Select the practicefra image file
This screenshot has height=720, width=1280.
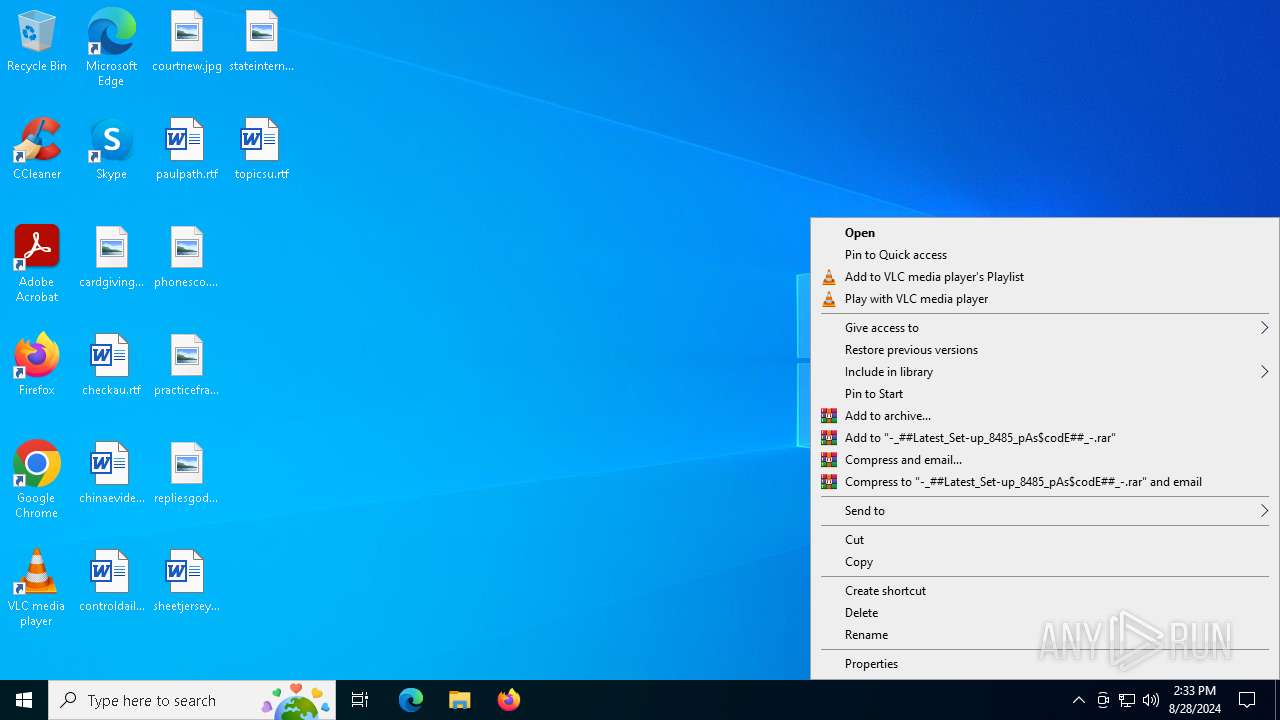187,366
